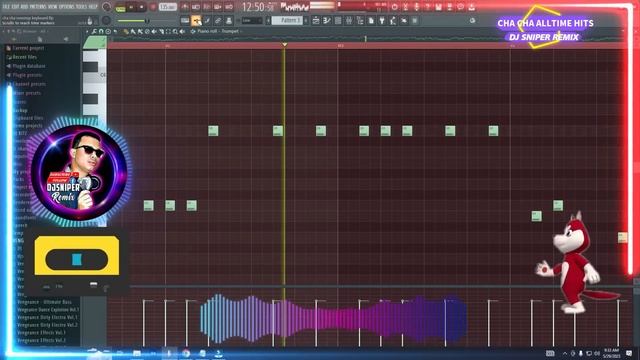
Task: Click the plus button beside Pattern 3
Action: pos(306,20)
